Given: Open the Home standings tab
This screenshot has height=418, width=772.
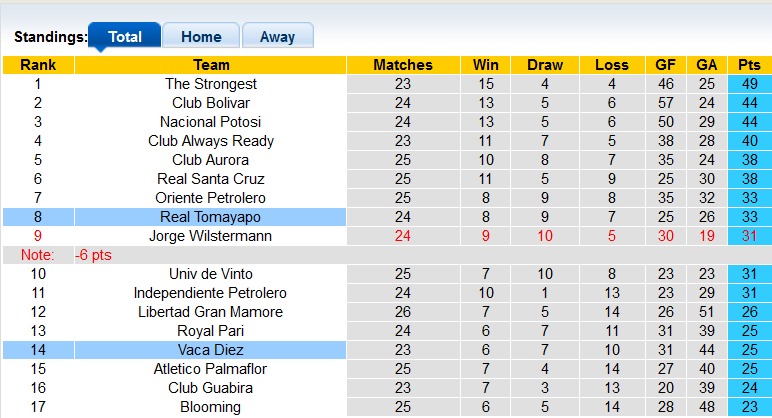Looking at the screenshot, I should (x=201, y=37).
